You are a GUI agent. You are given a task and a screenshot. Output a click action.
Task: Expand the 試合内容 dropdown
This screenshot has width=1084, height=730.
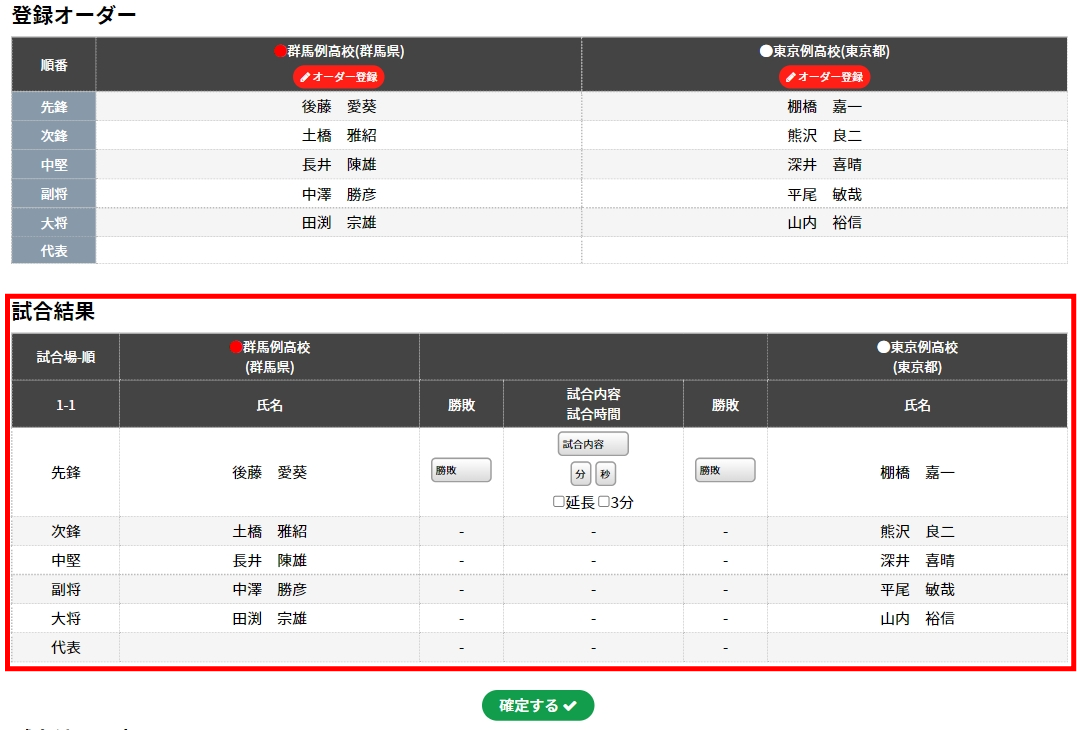[x=593, y=444]
